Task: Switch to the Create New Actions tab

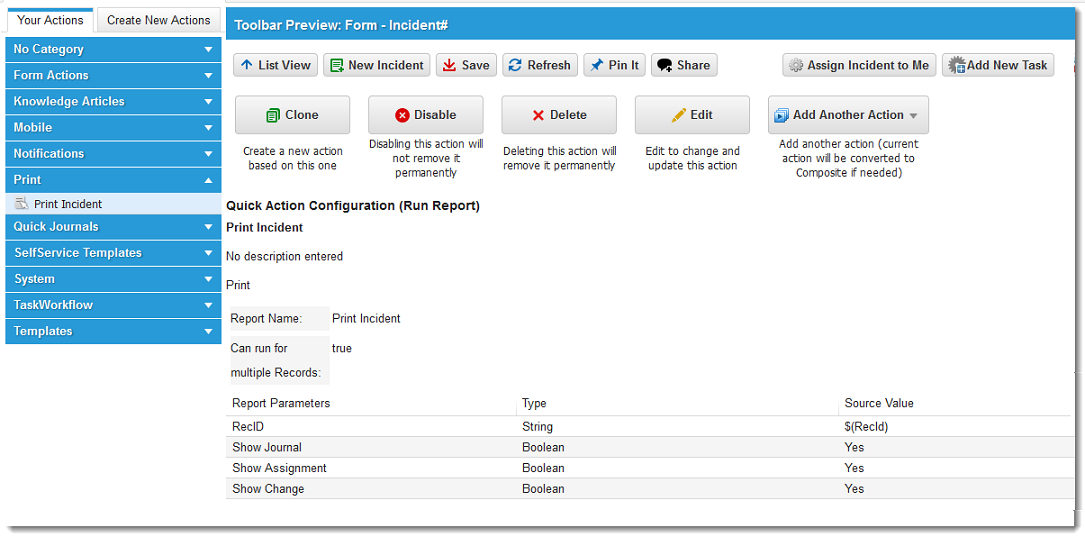Action: [x=158, y=20]
